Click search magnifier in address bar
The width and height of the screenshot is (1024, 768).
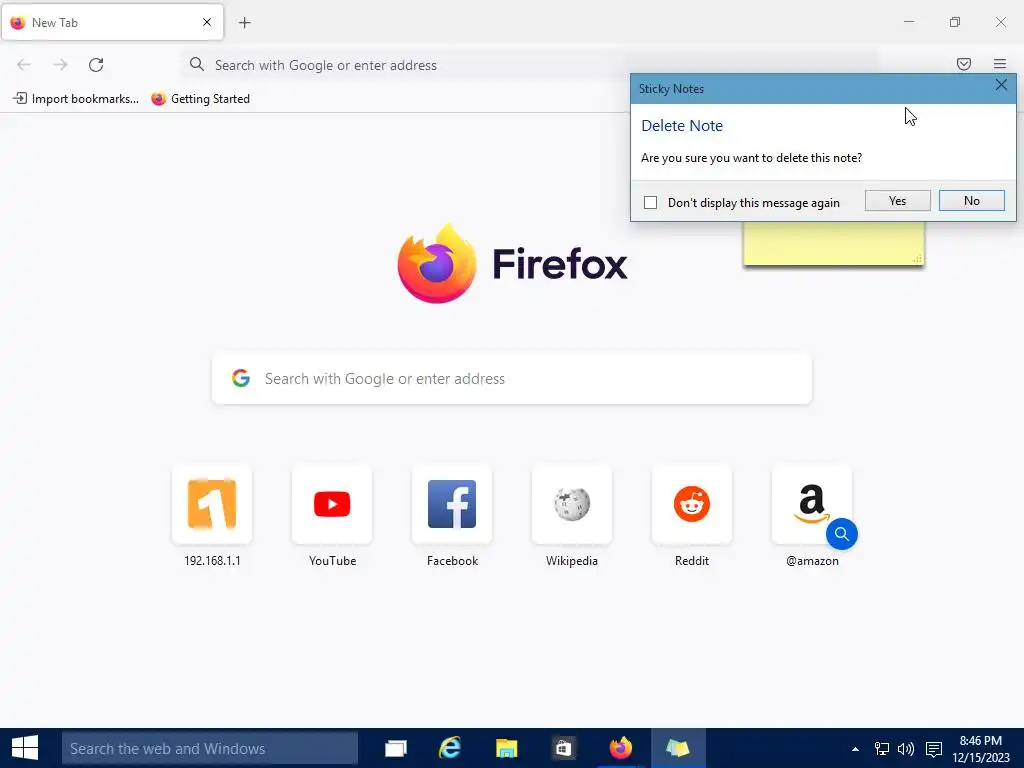click(197, 64)
